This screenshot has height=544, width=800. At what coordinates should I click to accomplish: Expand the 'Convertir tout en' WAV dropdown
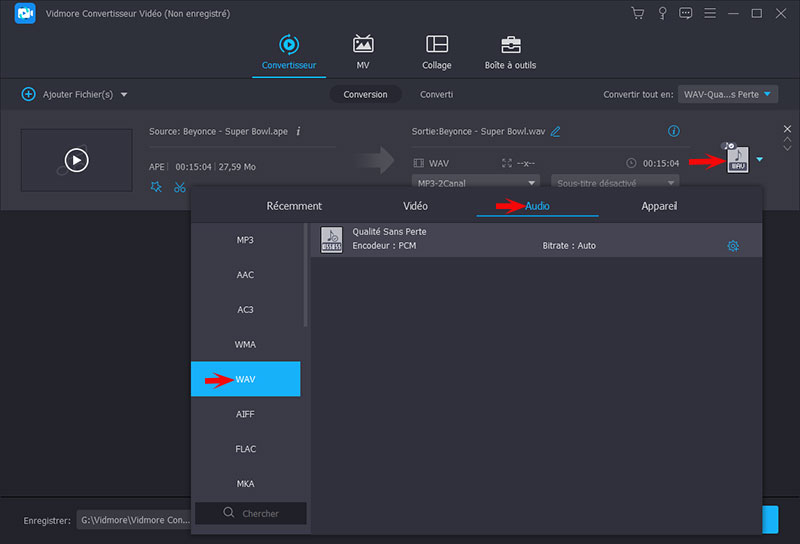728,94
